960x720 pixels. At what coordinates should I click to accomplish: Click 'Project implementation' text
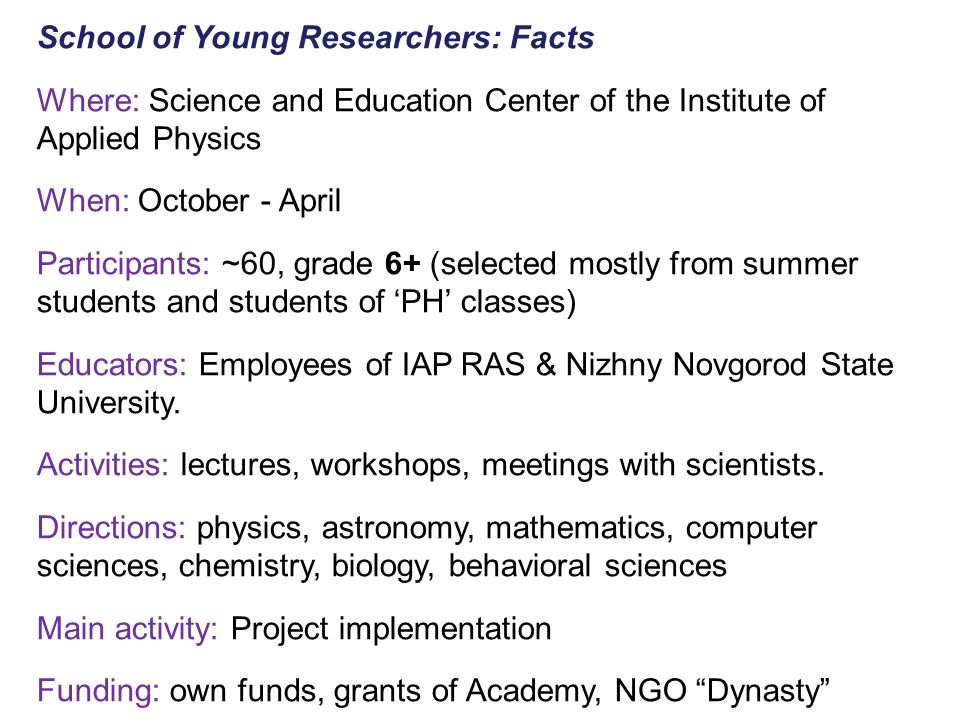[391, 630]
